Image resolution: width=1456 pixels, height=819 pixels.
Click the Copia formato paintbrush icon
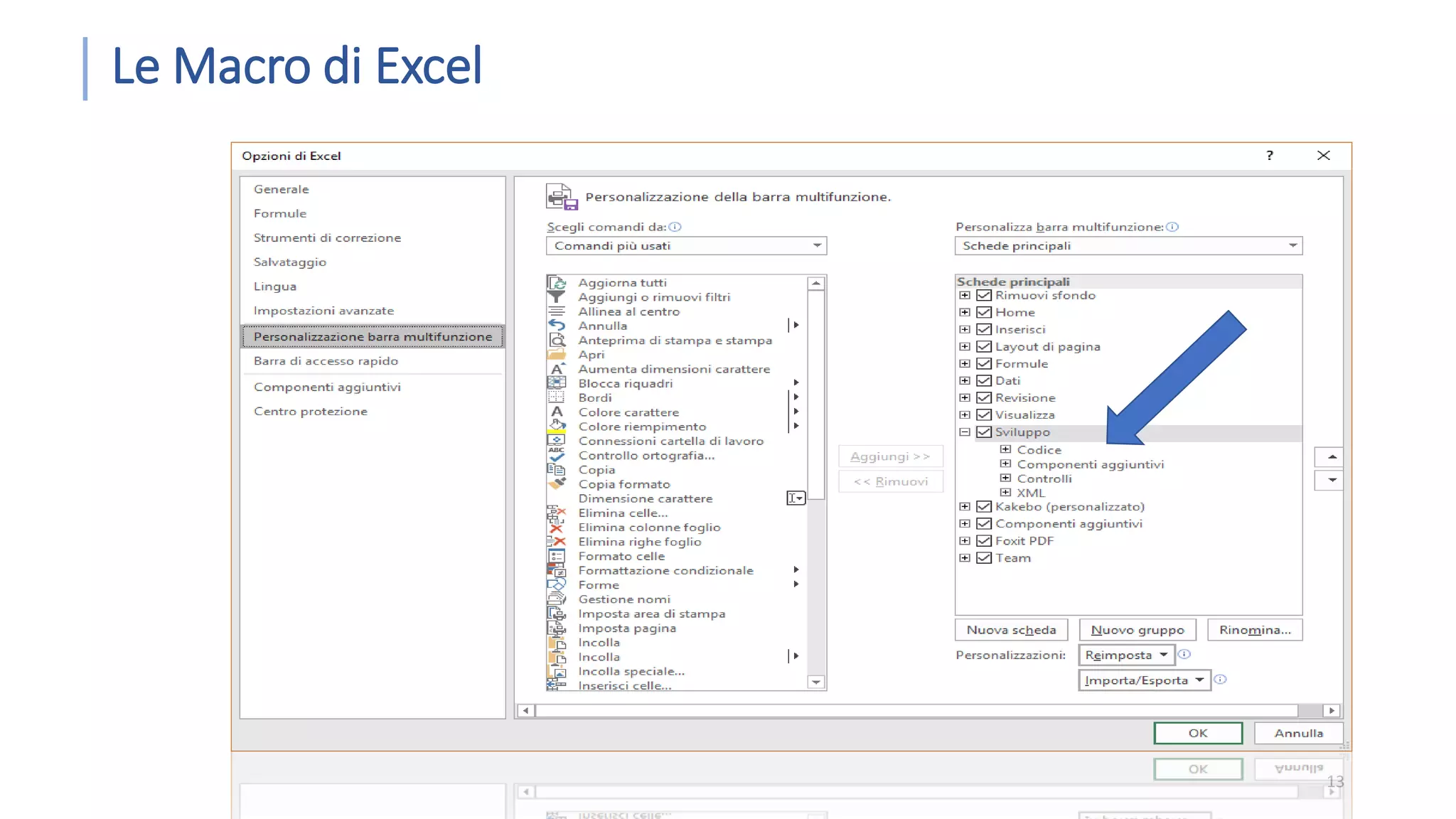click(557, 484)
